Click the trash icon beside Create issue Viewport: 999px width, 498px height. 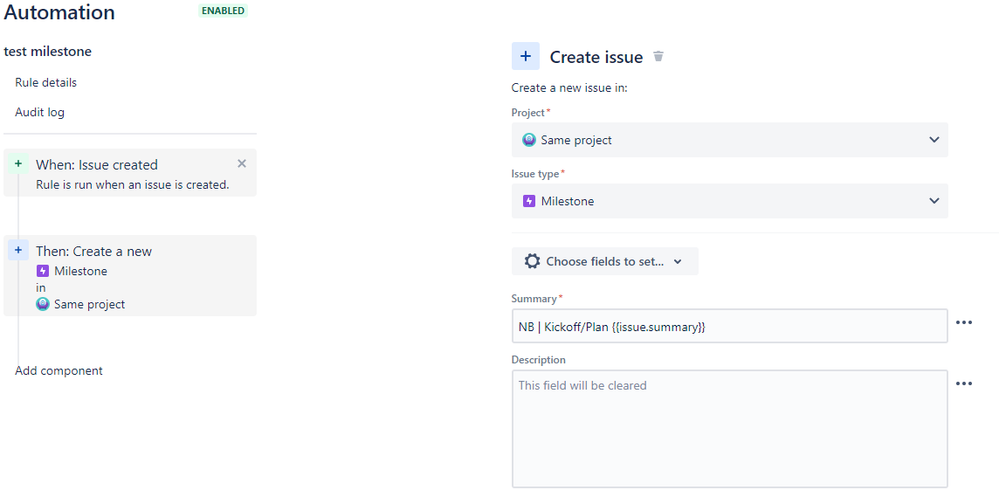[x=658, y=57]
